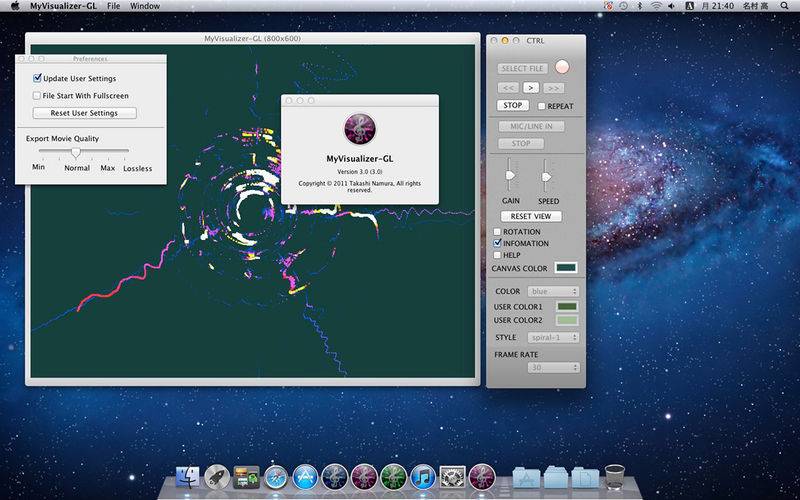Open the user name menu in menu bar
The width and height of the screenshot is (800, 500).
pos(755,6)
